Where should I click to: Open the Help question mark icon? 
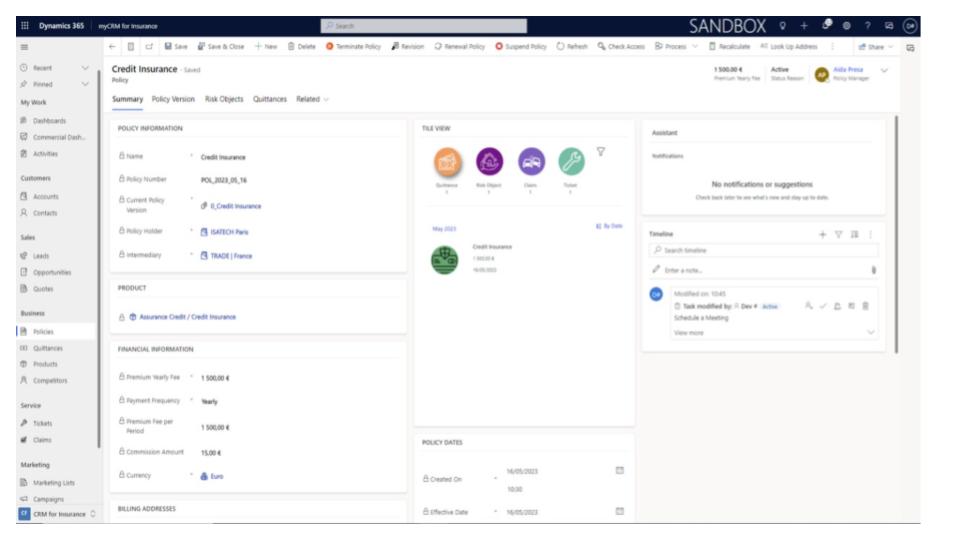coord(868,26)
